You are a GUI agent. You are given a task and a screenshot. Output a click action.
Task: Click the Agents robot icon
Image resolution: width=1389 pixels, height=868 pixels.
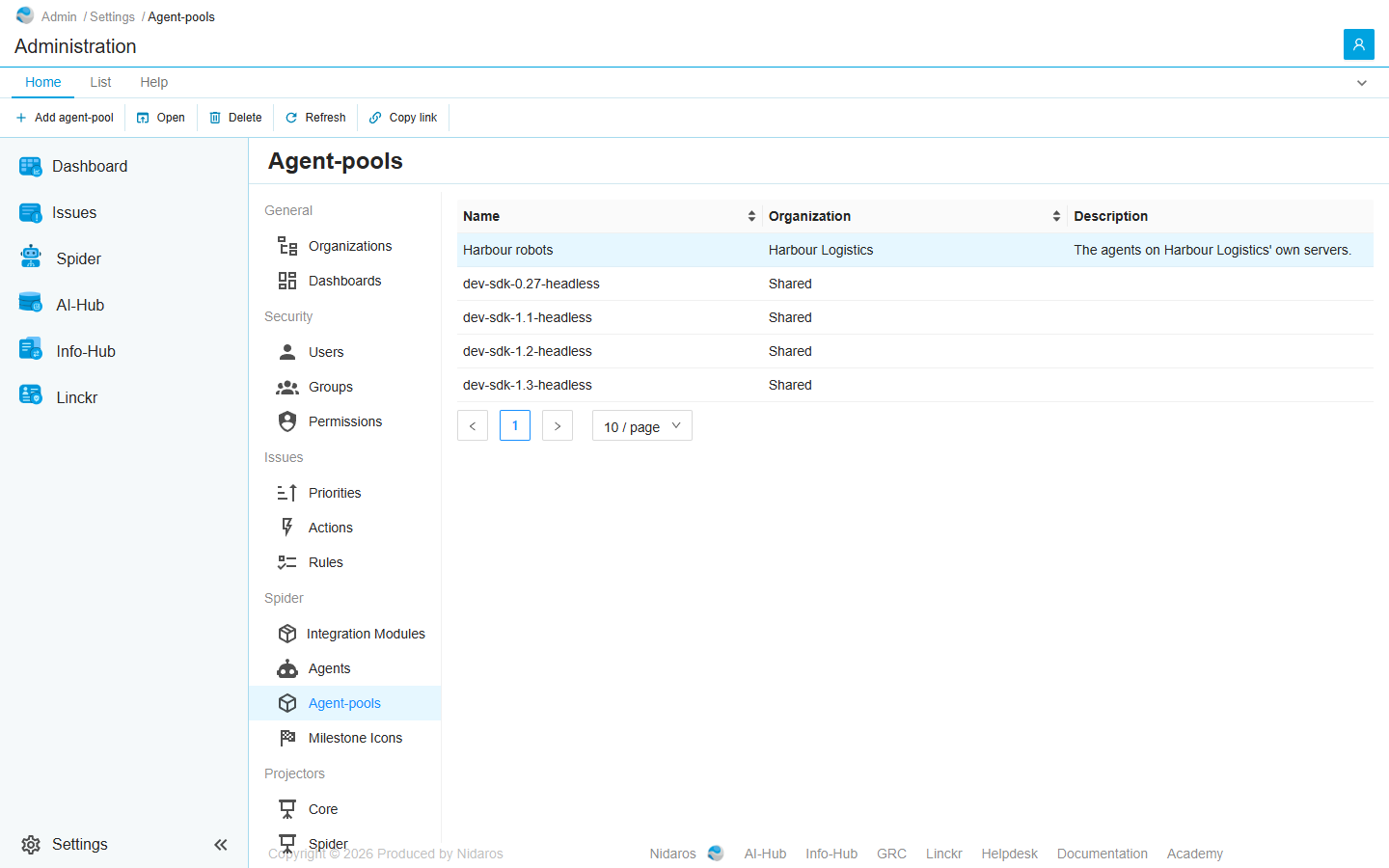tap(287, 668)
